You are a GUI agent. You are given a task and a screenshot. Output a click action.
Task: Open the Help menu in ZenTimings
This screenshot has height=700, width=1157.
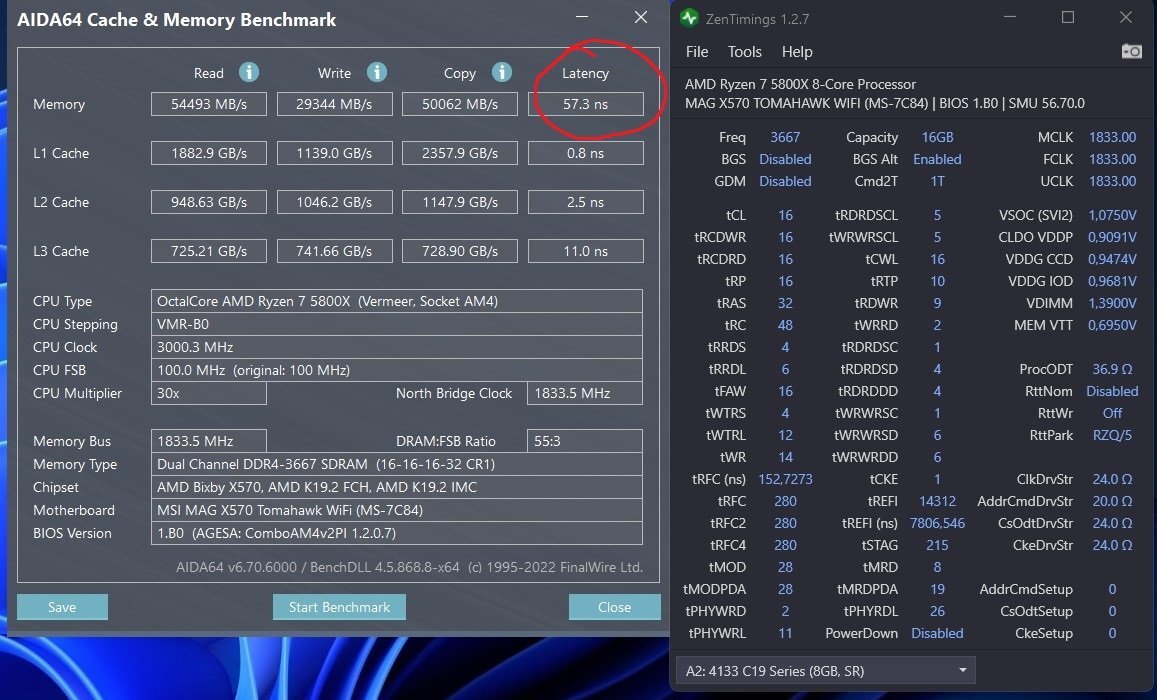pos(797,52)
